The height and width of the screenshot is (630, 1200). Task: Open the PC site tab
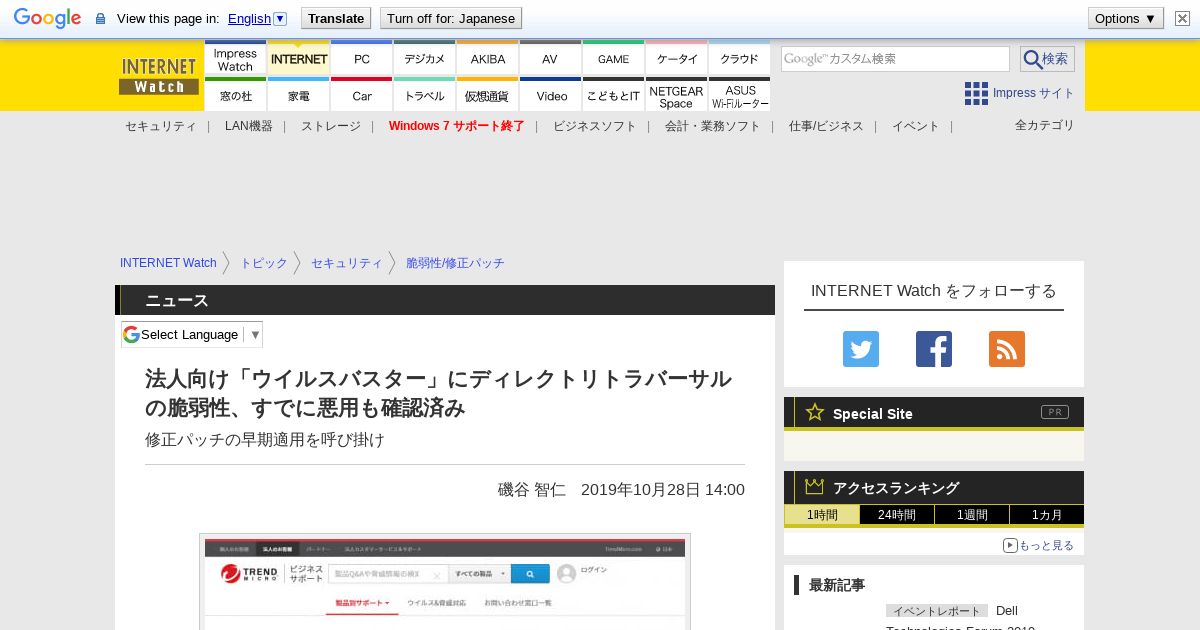click(x=362, y=59)
